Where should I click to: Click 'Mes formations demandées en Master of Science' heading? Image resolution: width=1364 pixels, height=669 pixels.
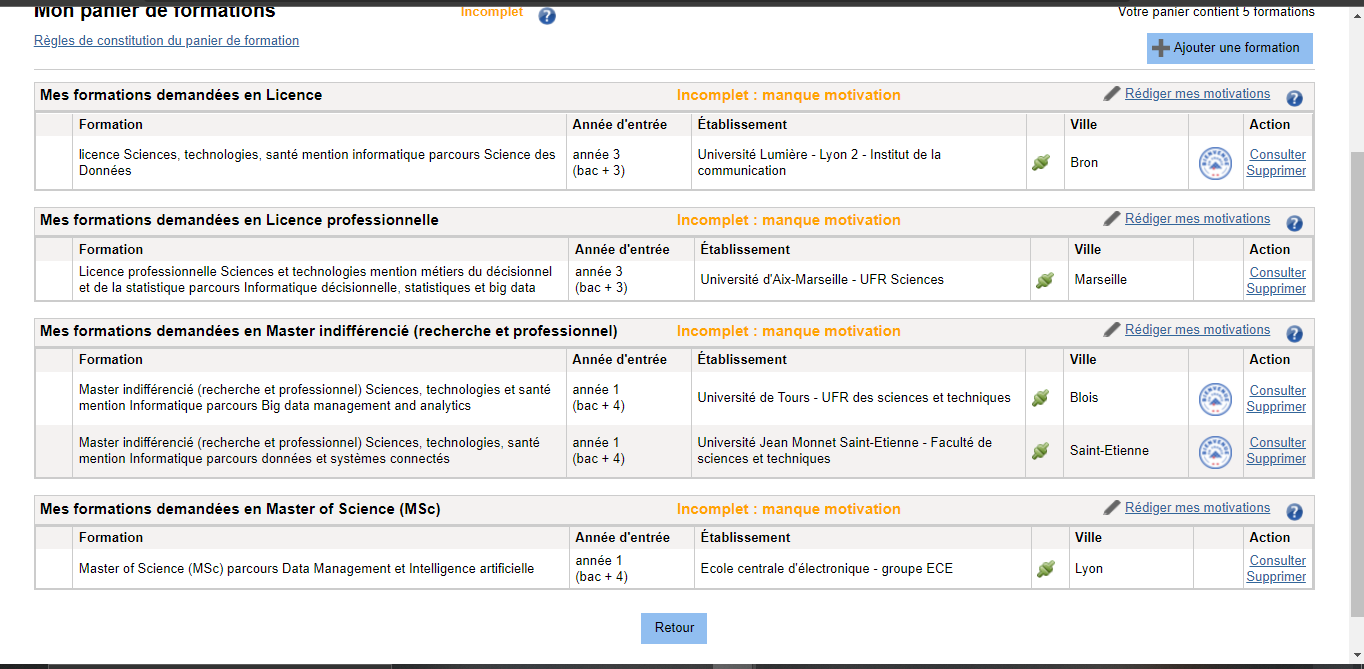pos(240,509)
